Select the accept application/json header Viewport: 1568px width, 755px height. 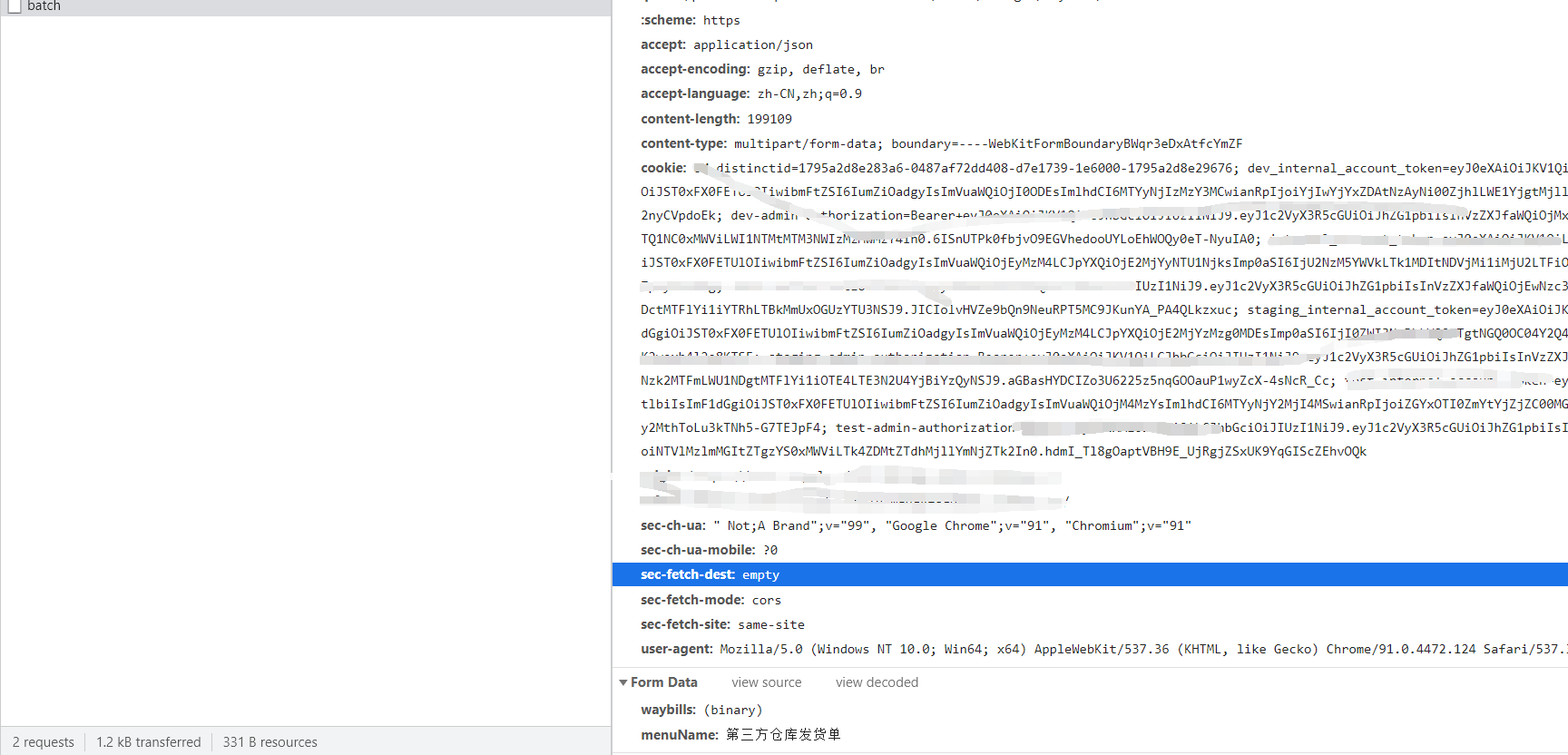coord(727,44)
